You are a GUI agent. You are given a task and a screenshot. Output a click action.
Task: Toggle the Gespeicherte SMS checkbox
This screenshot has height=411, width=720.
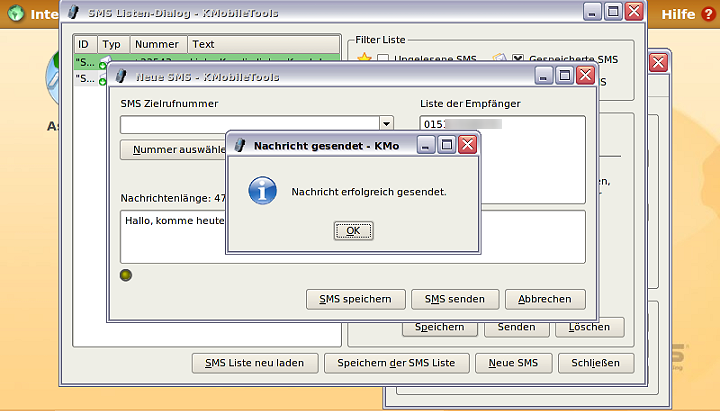[x=518, y=59]
